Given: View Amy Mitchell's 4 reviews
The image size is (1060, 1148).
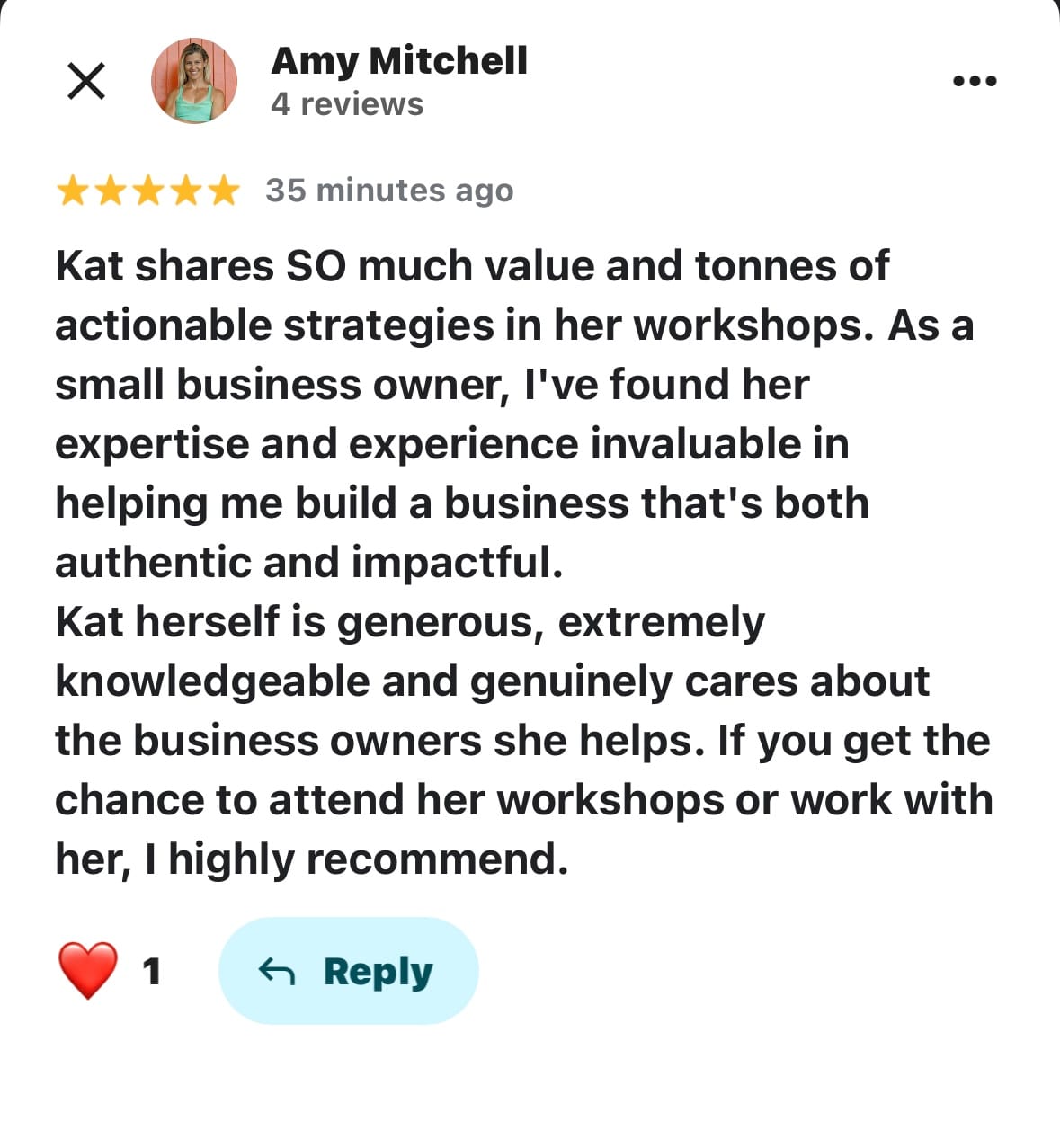Looking at the screenshot, I should click(x=347, y=104).
